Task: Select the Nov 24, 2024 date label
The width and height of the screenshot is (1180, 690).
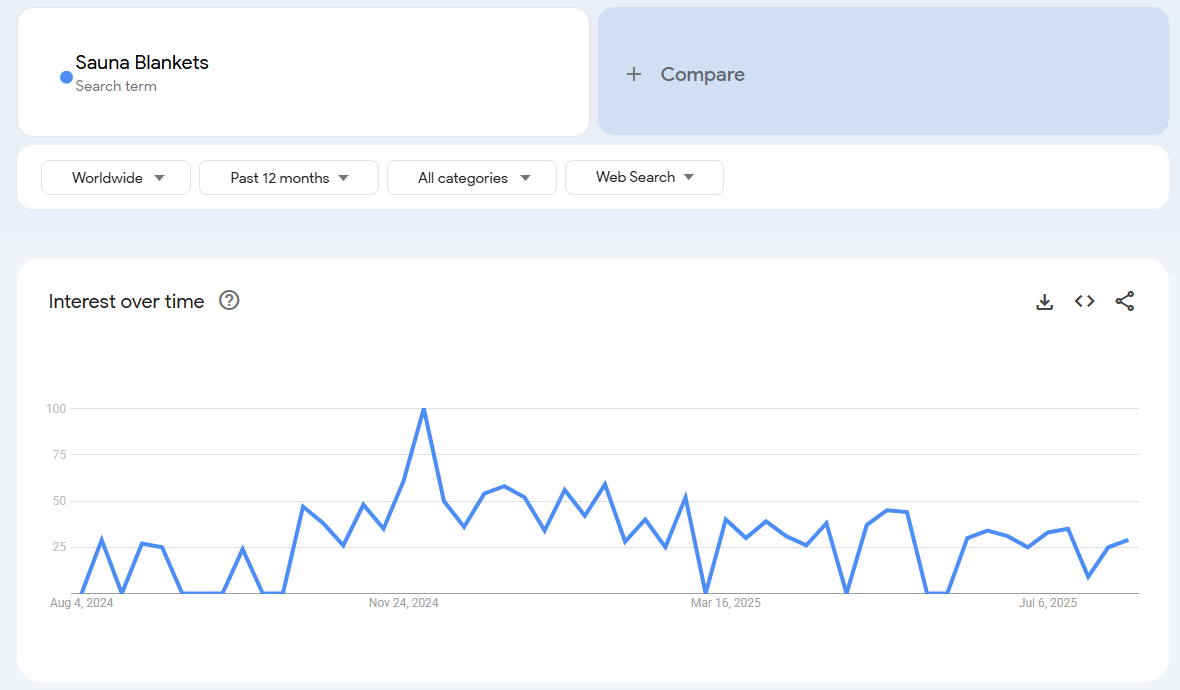Action: [404, 603]
